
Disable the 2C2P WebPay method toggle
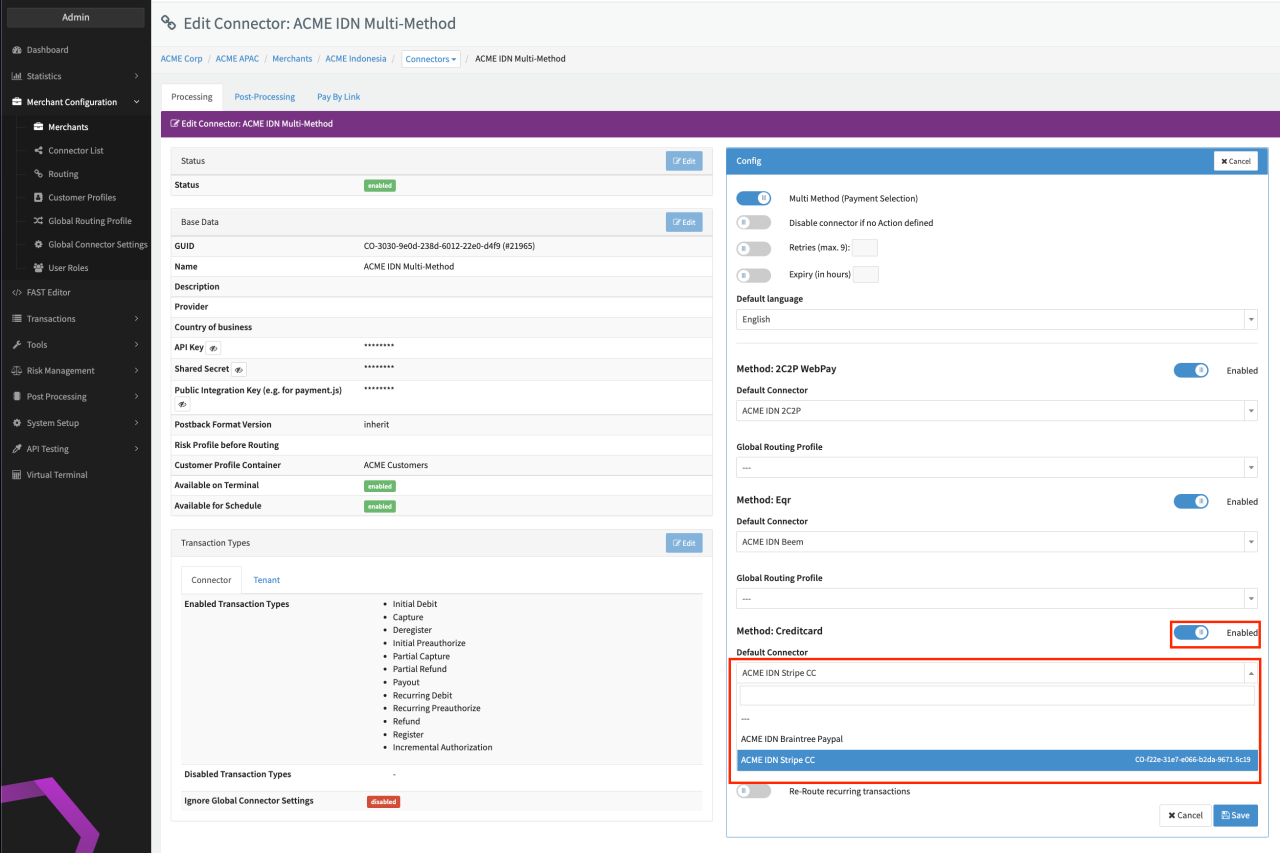[1190, 370]
